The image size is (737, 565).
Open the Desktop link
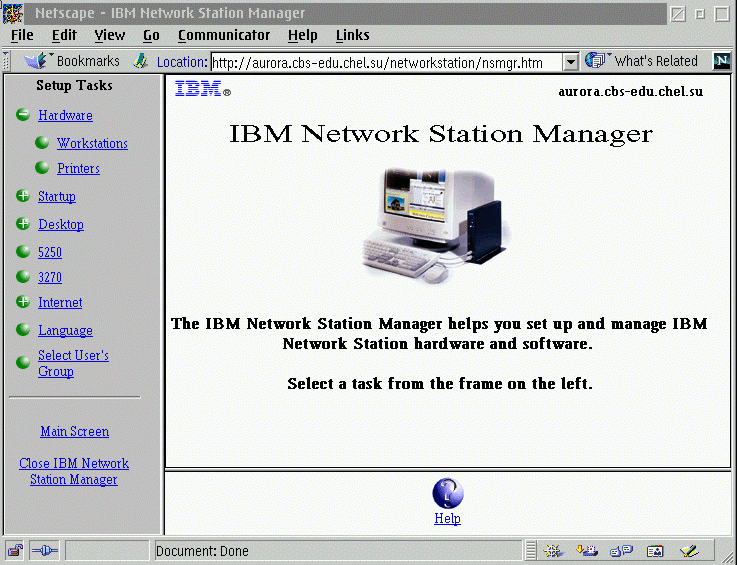(61, 225)
